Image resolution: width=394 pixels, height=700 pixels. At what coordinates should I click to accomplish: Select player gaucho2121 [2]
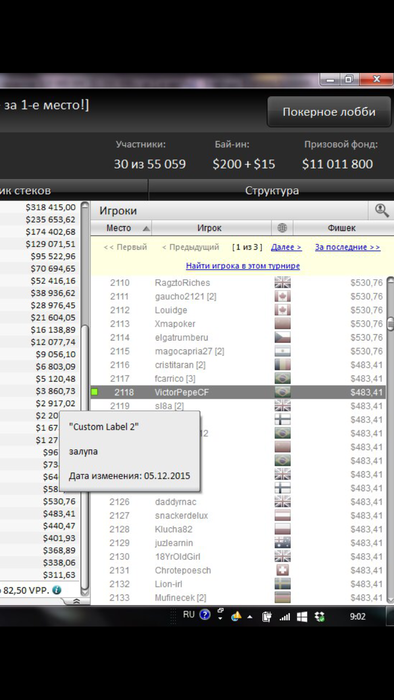(238, 296)
